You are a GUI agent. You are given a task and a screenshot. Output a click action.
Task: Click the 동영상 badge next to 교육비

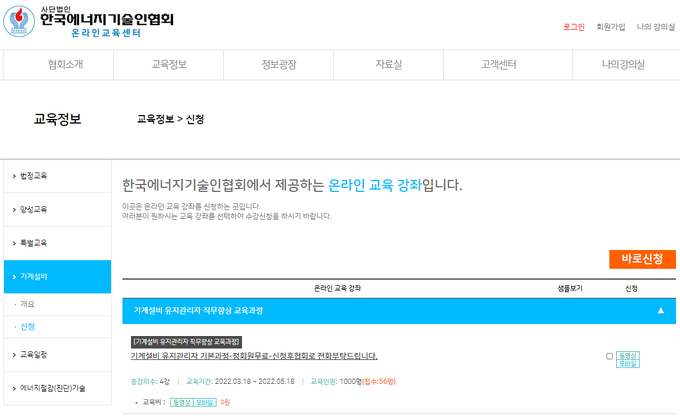click(x=181, y=402)
